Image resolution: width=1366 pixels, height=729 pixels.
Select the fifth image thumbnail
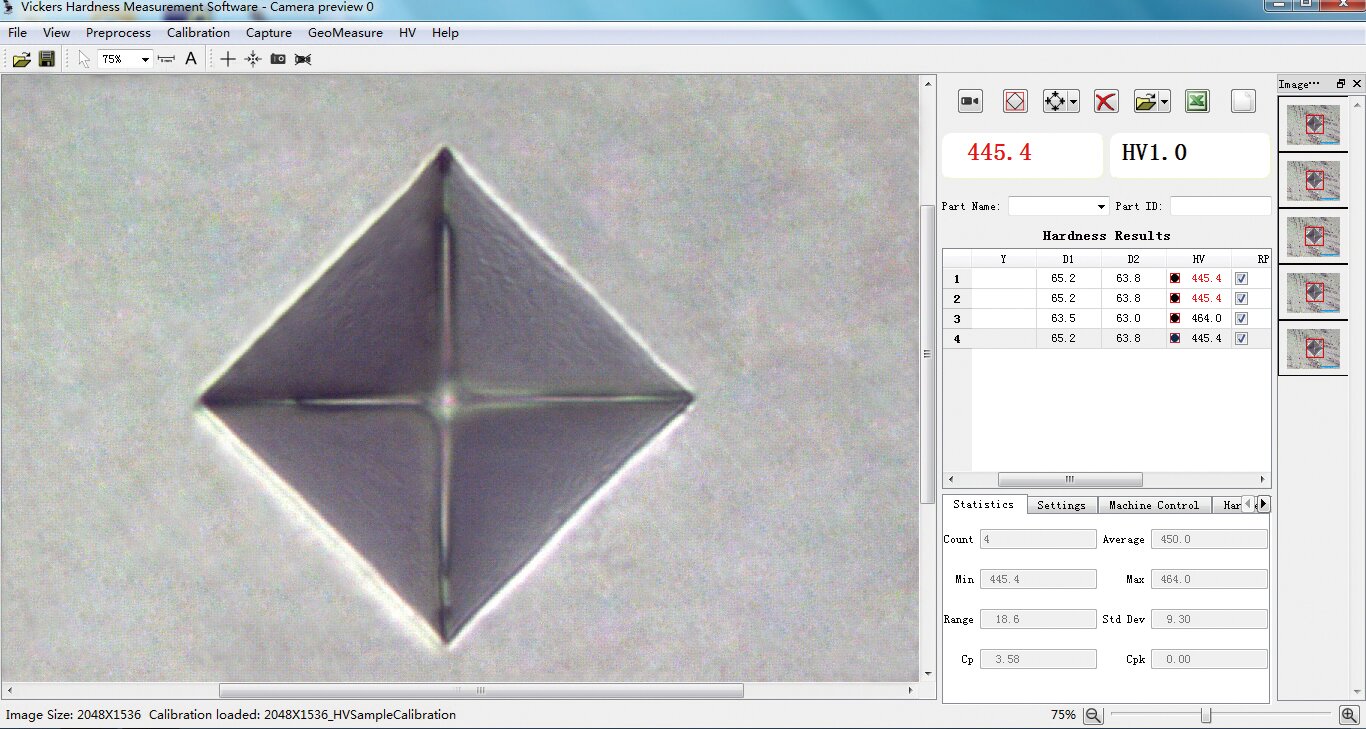click(1313, 349)
